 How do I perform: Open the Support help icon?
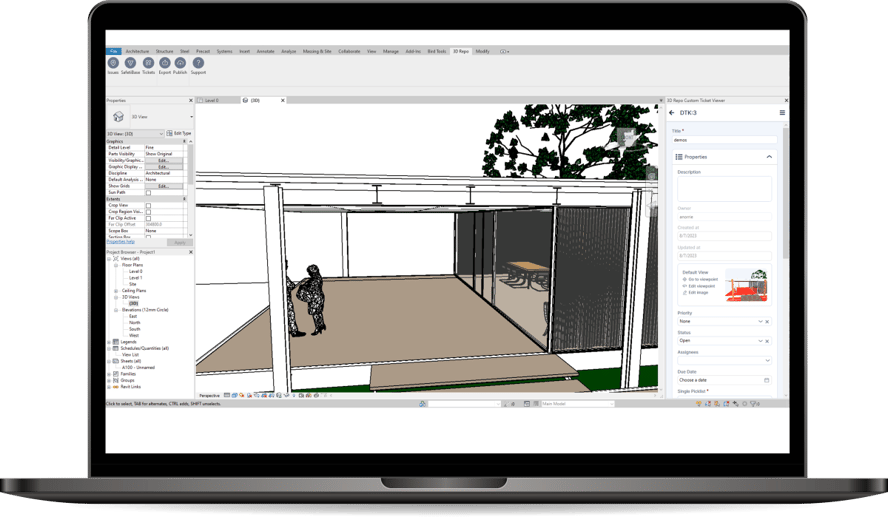pos(198,63)
